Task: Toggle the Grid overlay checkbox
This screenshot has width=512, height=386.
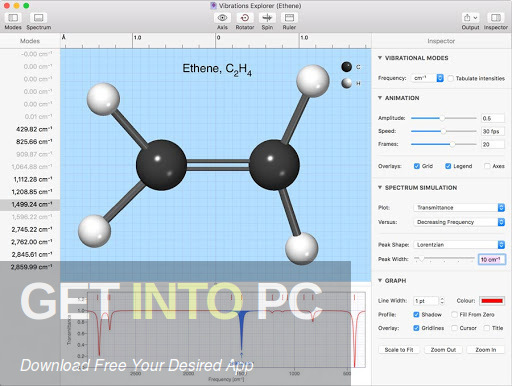Action: click(417, 166)
